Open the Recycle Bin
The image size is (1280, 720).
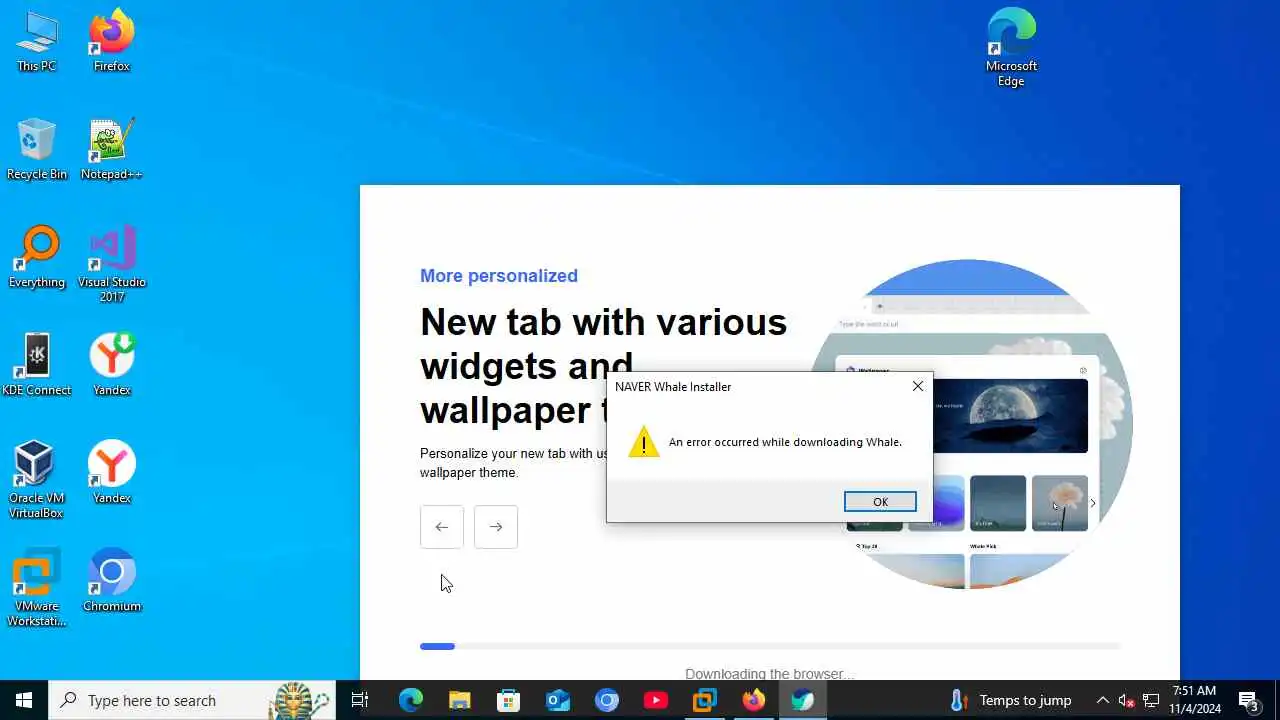coord(37,149)
